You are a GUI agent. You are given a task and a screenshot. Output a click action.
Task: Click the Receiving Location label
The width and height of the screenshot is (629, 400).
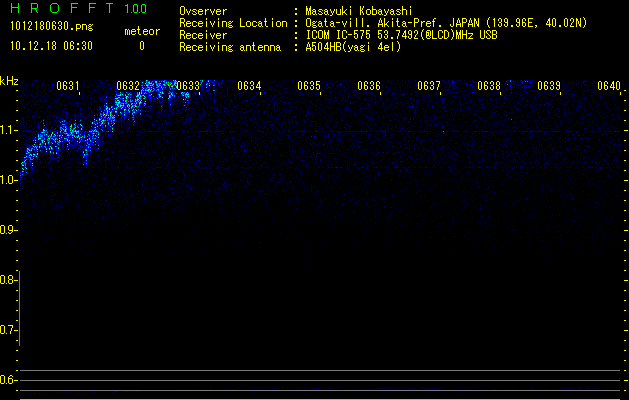click(233, 23)
